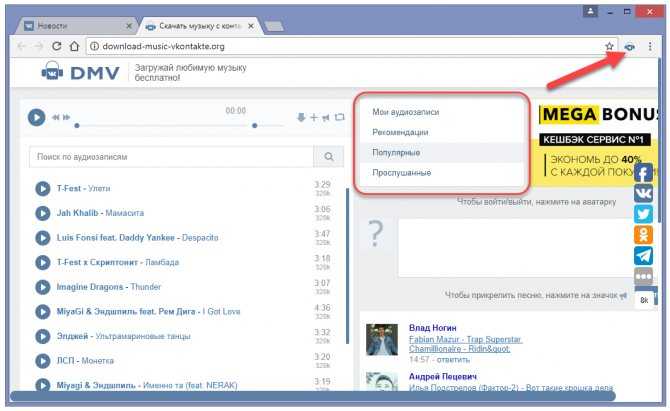Click the audio search magnifier button
Image resolution: width=670 pixels, height=411 pixels.
click(x=329, y=157)
